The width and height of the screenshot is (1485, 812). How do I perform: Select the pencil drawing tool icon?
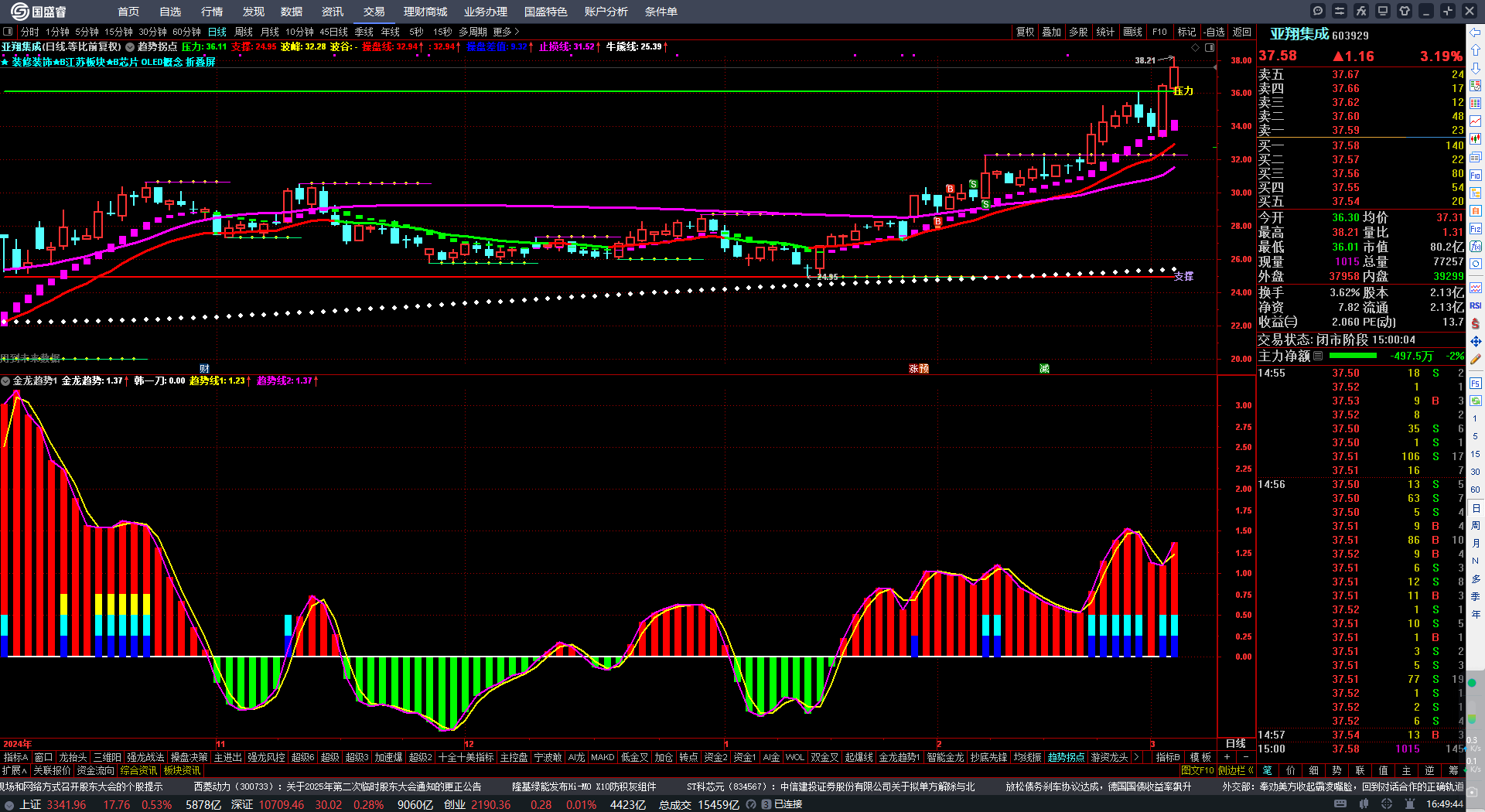click(1476, 359)
